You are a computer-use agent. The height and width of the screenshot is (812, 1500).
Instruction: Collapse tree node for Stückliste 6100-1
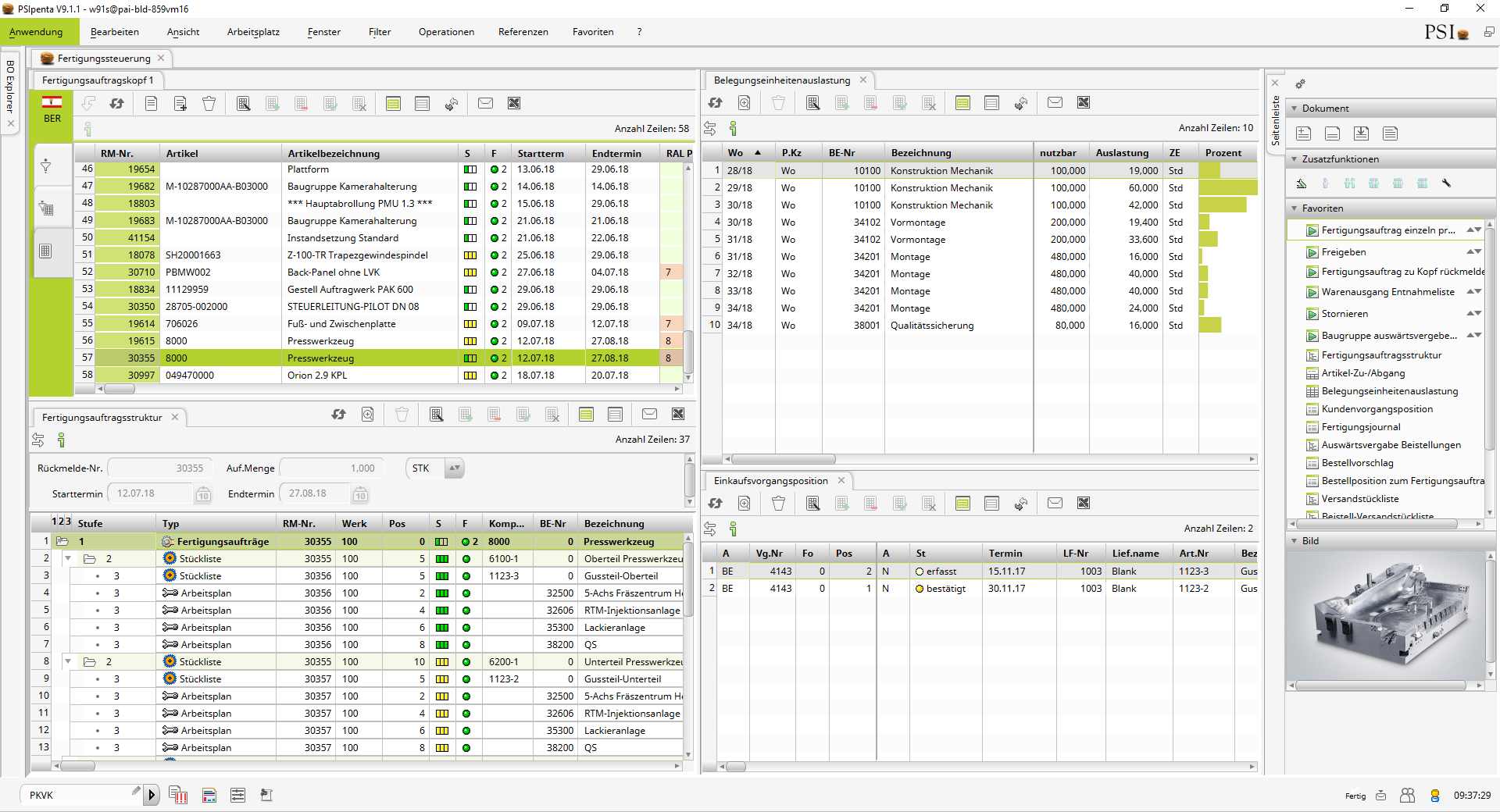[68, 558]
